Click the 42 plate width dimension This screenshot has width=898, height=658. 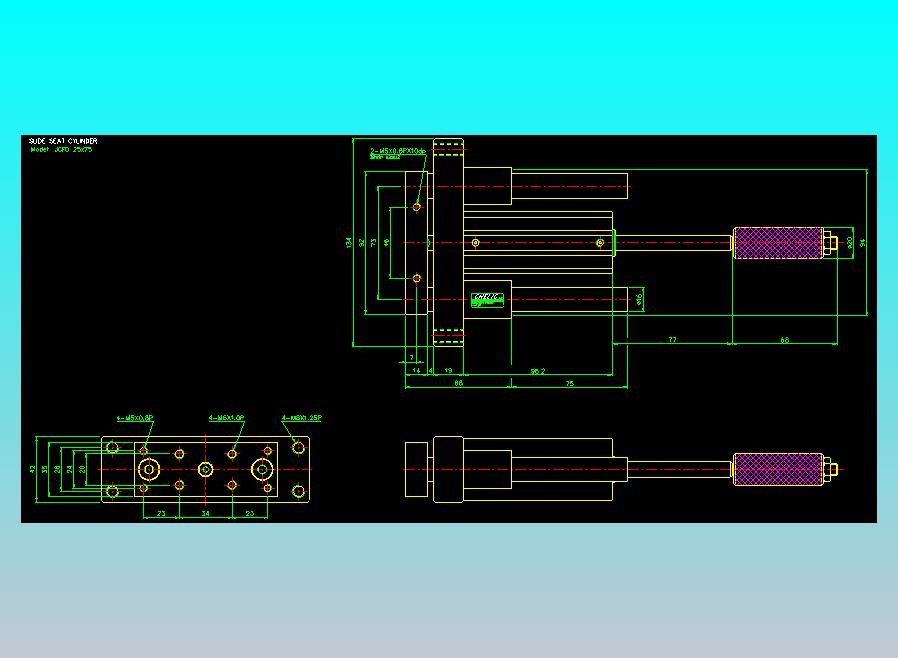33,470
